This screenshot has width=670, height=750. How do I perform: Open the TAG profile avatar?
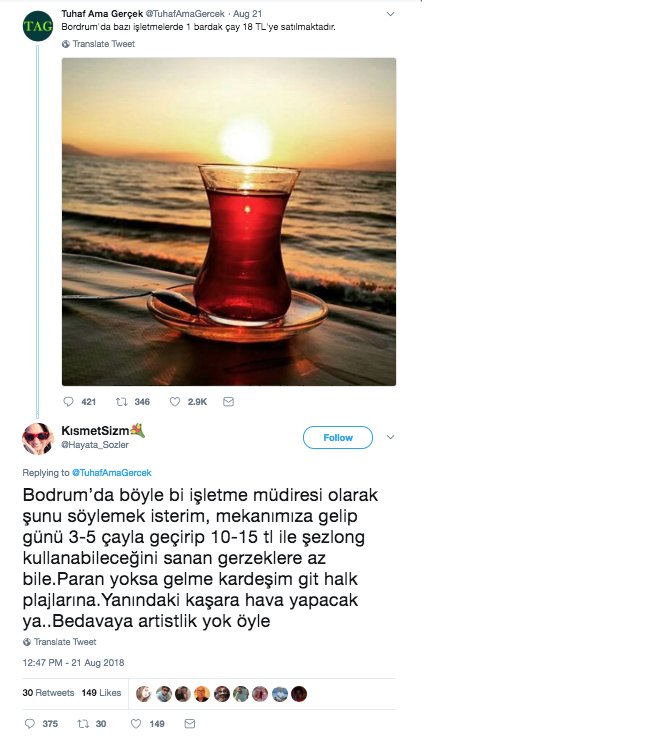click(38, 26)
